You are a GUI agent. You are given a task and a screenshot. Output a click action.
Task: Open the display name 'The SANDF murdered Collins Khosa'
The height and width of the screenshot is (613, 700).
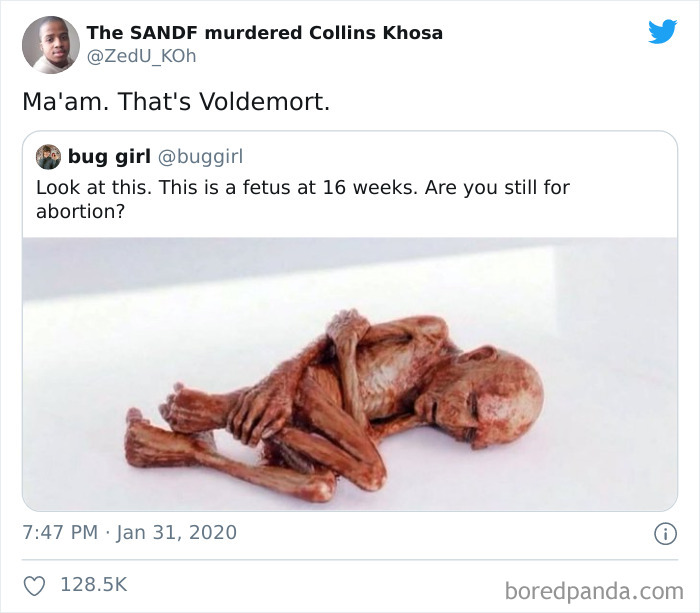tap(264, 33)
